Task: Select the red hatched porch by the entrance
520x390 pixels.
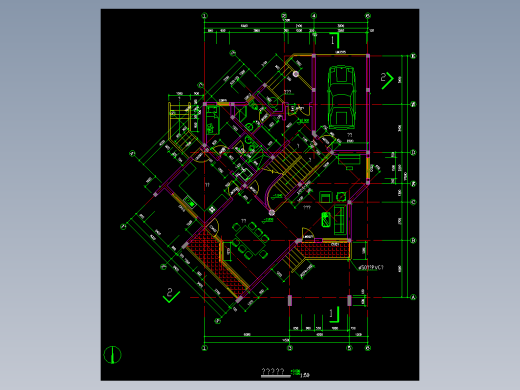Action: coord(323,250)
